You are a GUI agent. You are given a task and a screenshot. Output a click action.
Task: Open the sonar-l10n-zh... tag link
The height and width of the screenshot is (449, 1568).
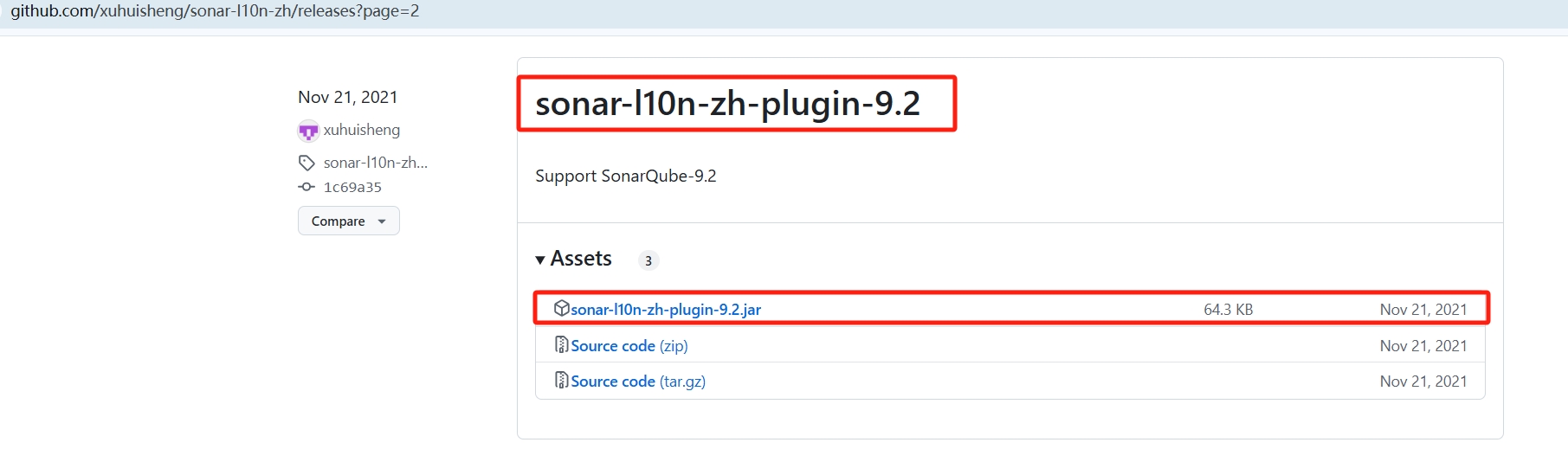coord(376,163)
